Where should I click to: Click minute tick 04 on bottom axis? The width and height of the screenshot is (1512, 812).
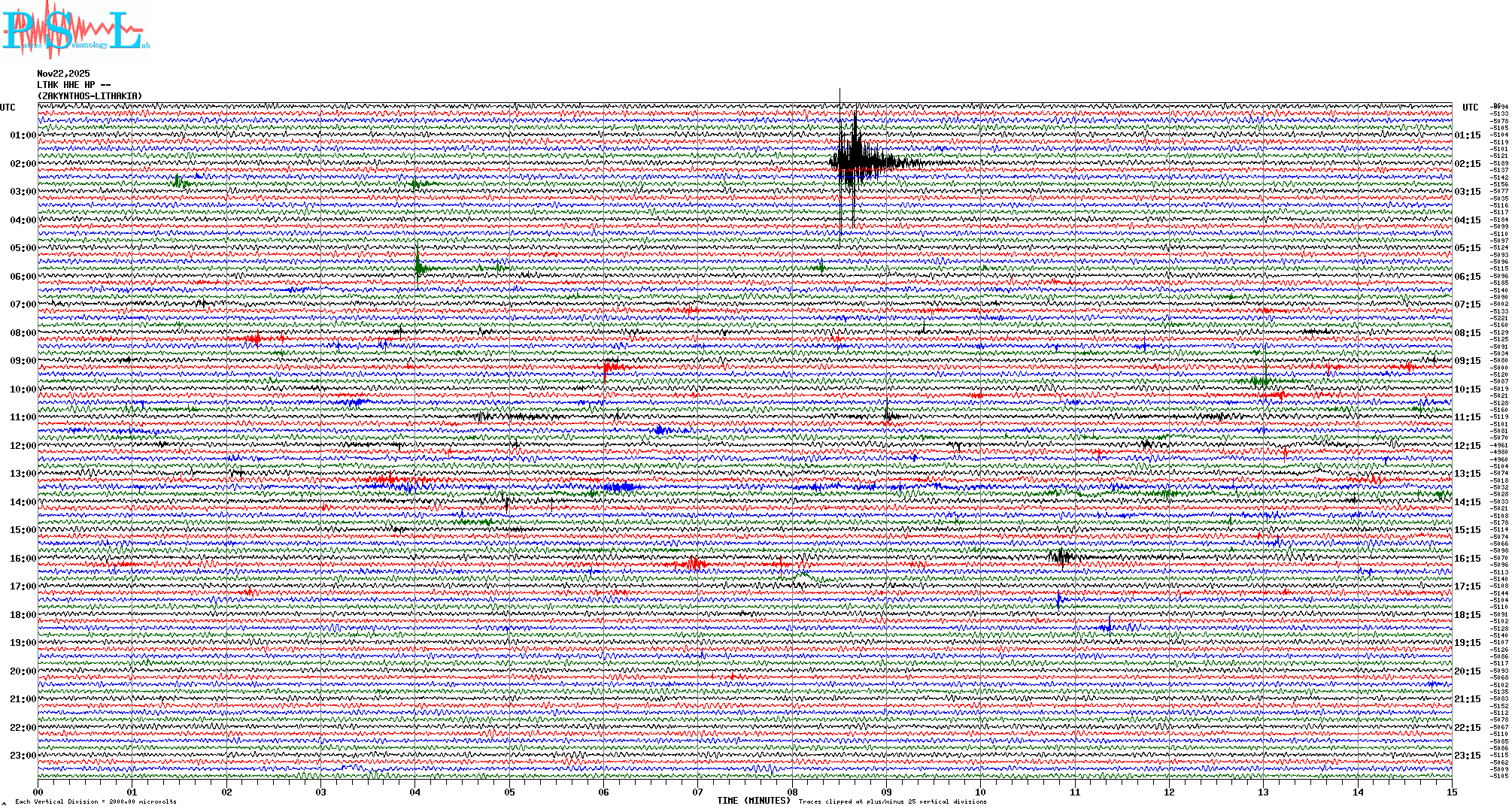(415, 792)
